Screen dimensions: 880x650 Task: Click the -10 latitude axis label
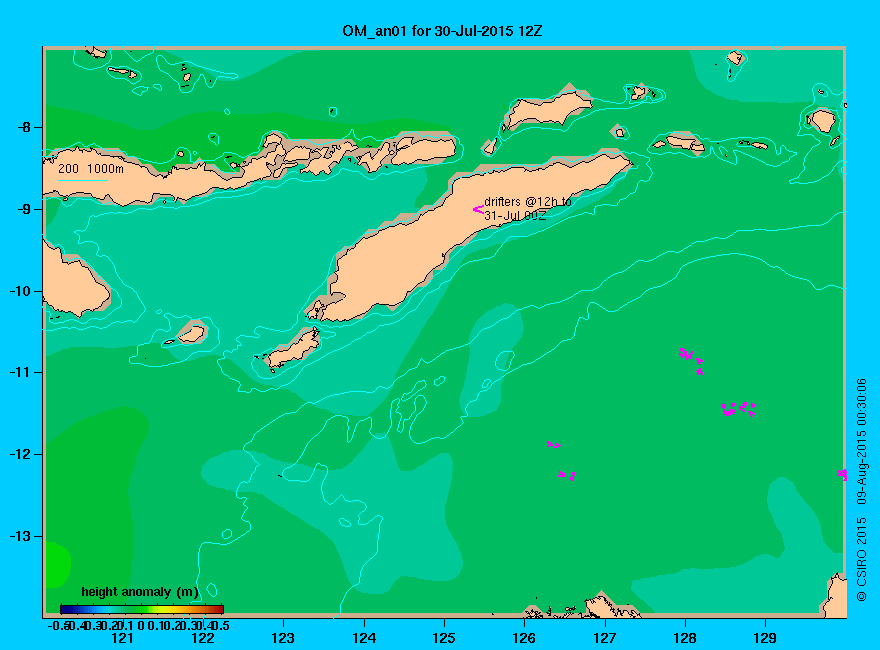click(20, 291)
